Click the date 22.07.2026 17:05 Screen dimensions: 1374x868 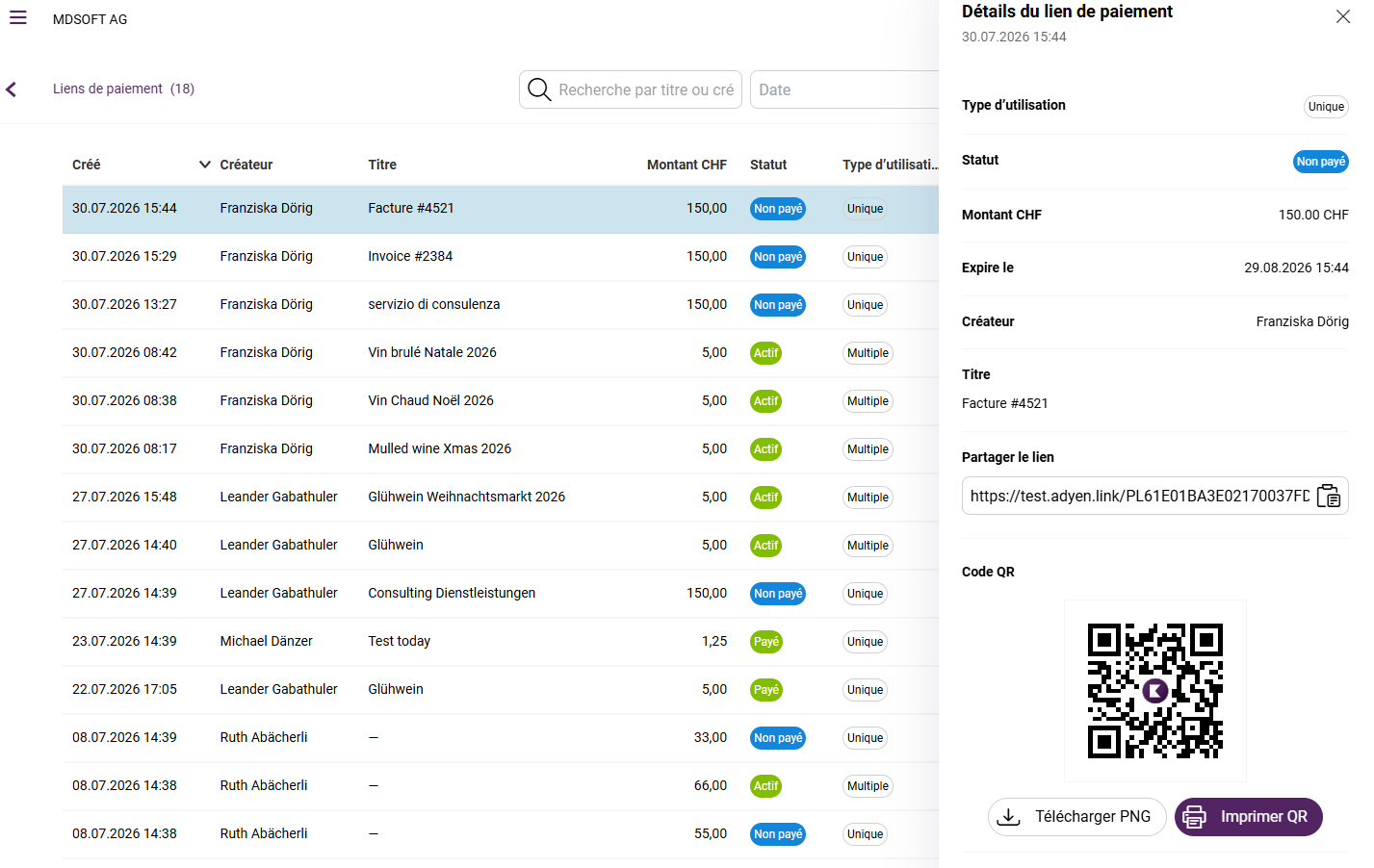point(124,689)
